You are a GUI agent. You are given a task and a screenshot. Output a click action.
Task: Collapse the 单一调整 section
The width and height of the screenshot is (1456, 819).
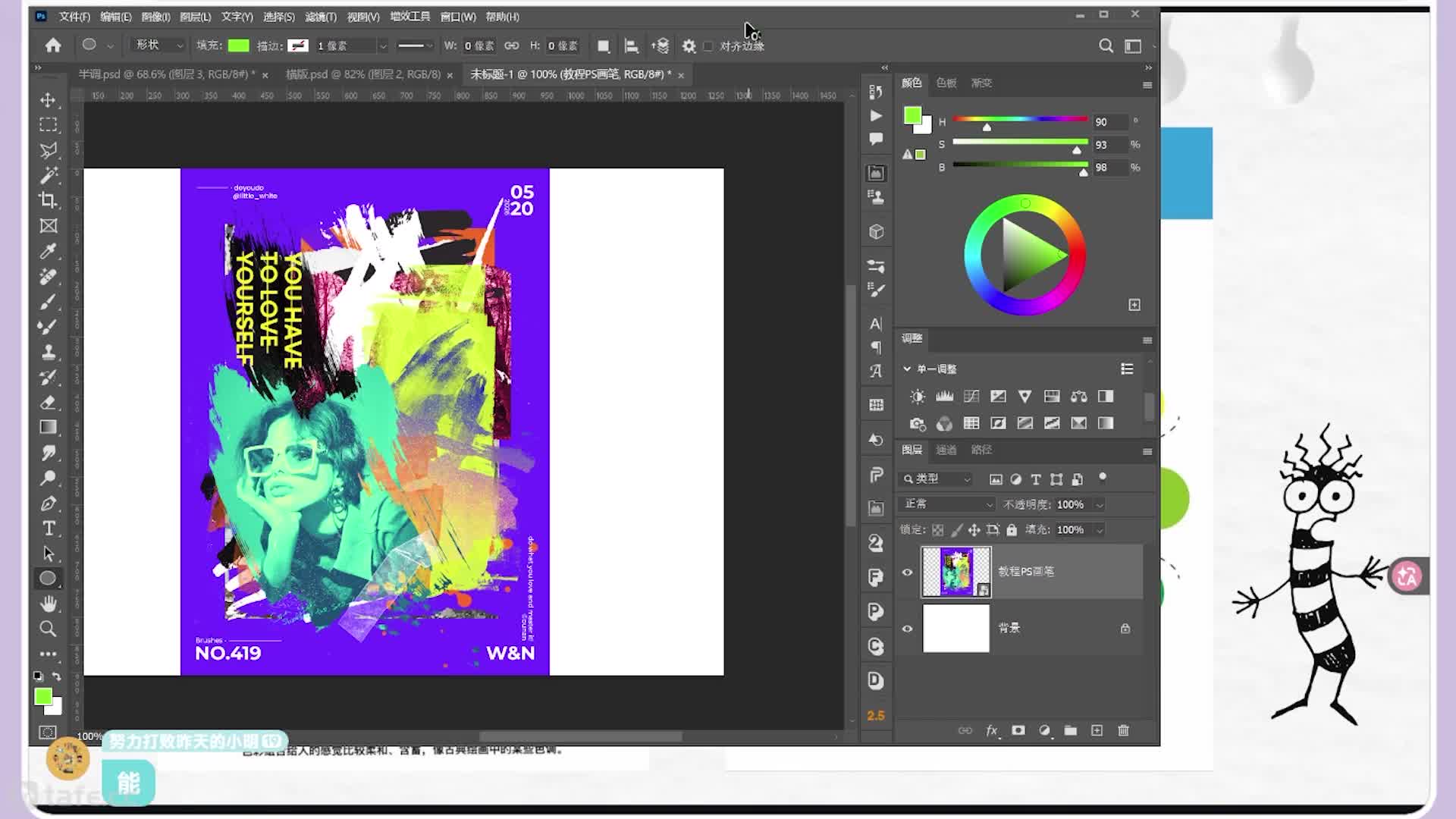[x=907, y=369]
